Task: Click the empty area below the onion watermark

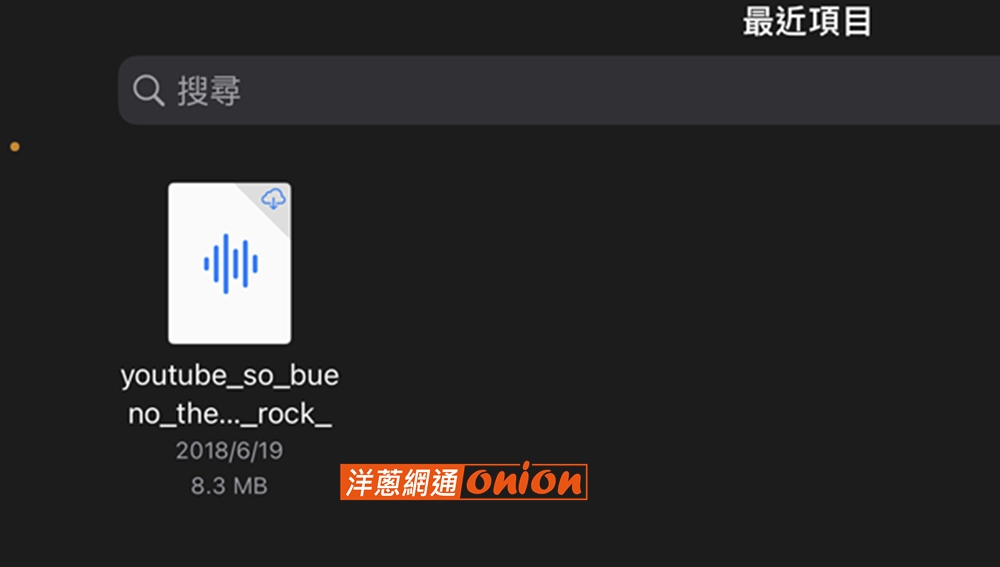Action: pyautogui.click(x=464, y=534)
